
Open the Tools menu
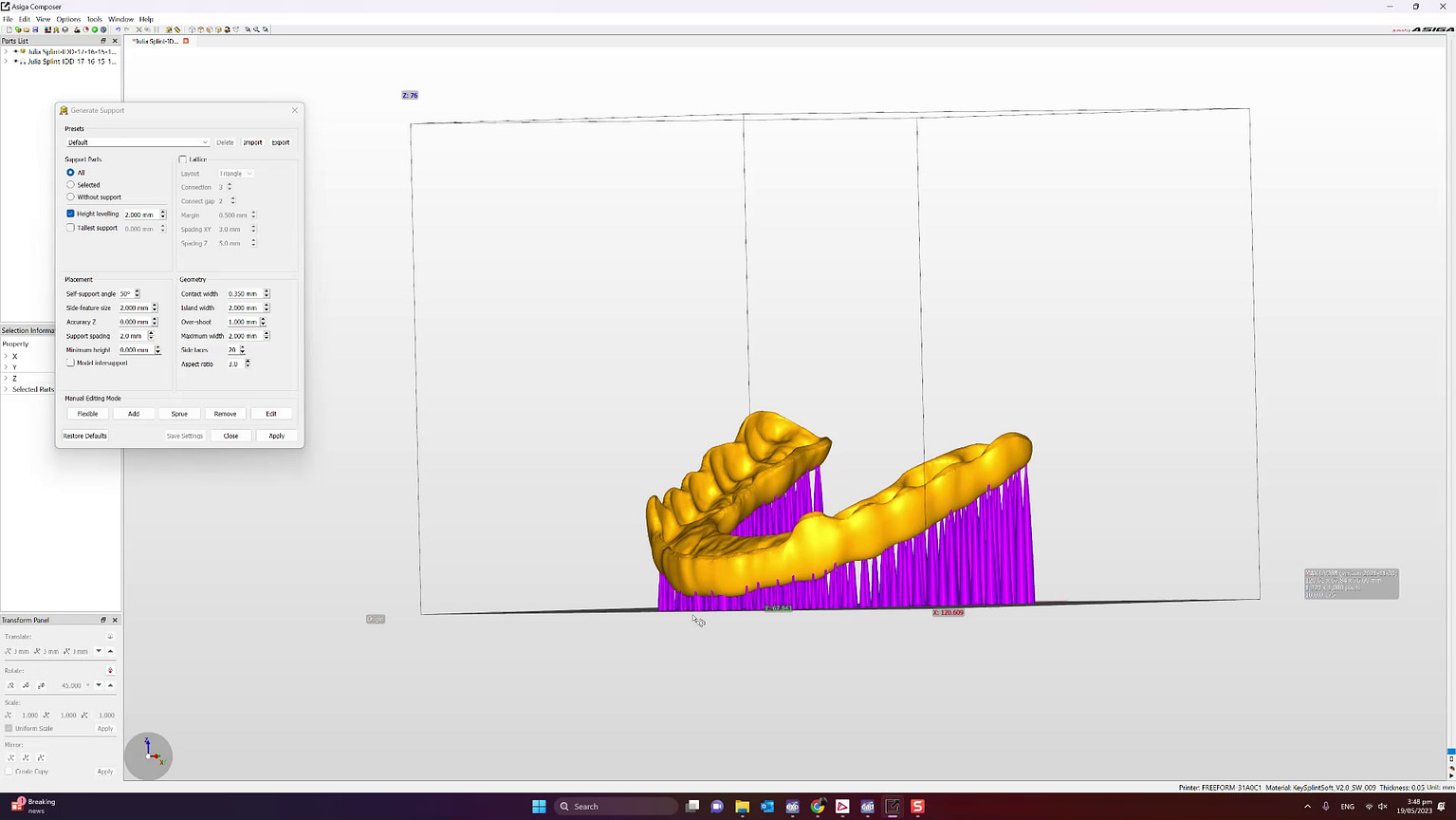coord(94,18)
